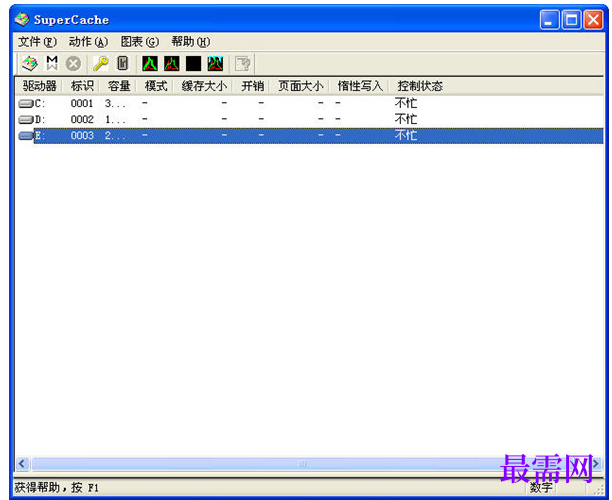
Task: Click the grayed-out X stop icon
Action: 73,64
